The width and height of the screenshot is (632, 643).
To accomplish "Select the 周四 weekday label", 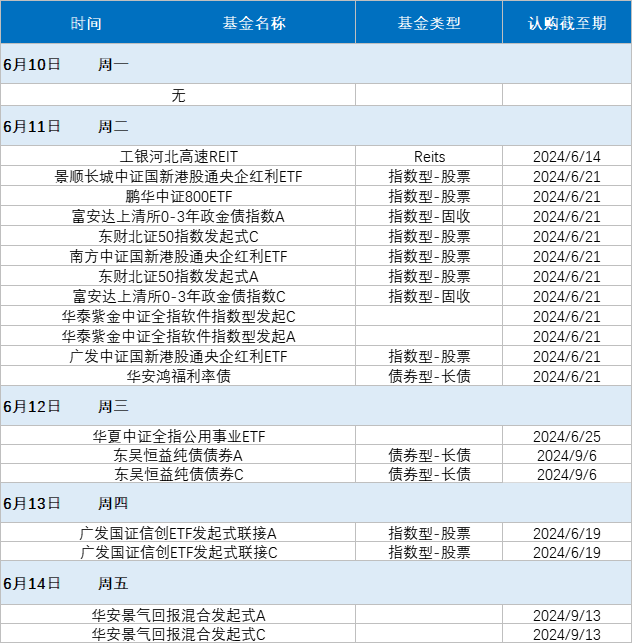I will [x=113, y=503].
